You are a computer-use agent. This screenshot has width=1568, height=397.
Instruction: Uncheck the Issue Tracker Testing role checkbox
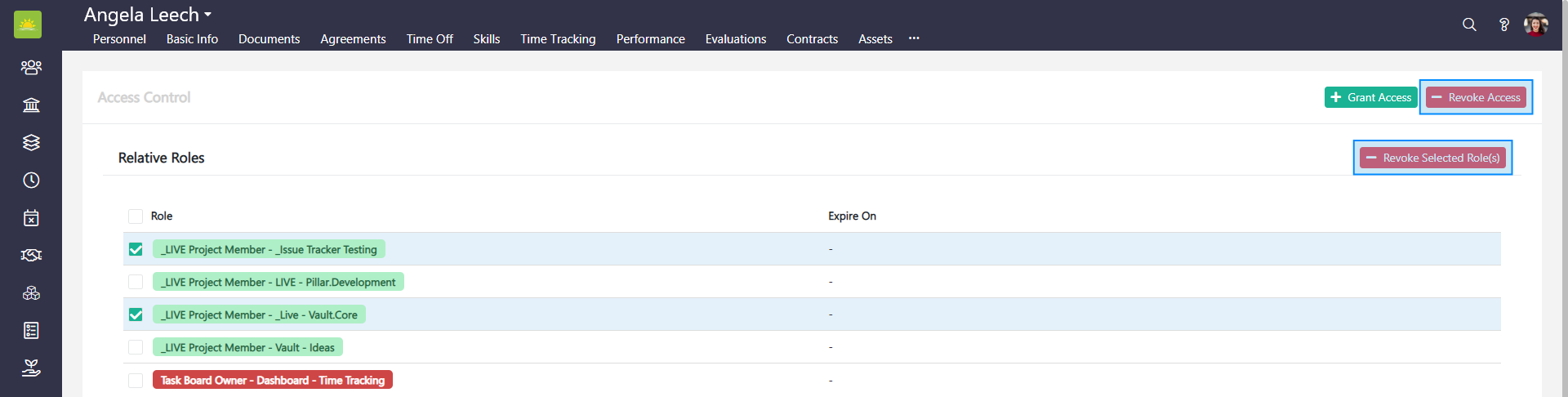(x=136, y=249)
